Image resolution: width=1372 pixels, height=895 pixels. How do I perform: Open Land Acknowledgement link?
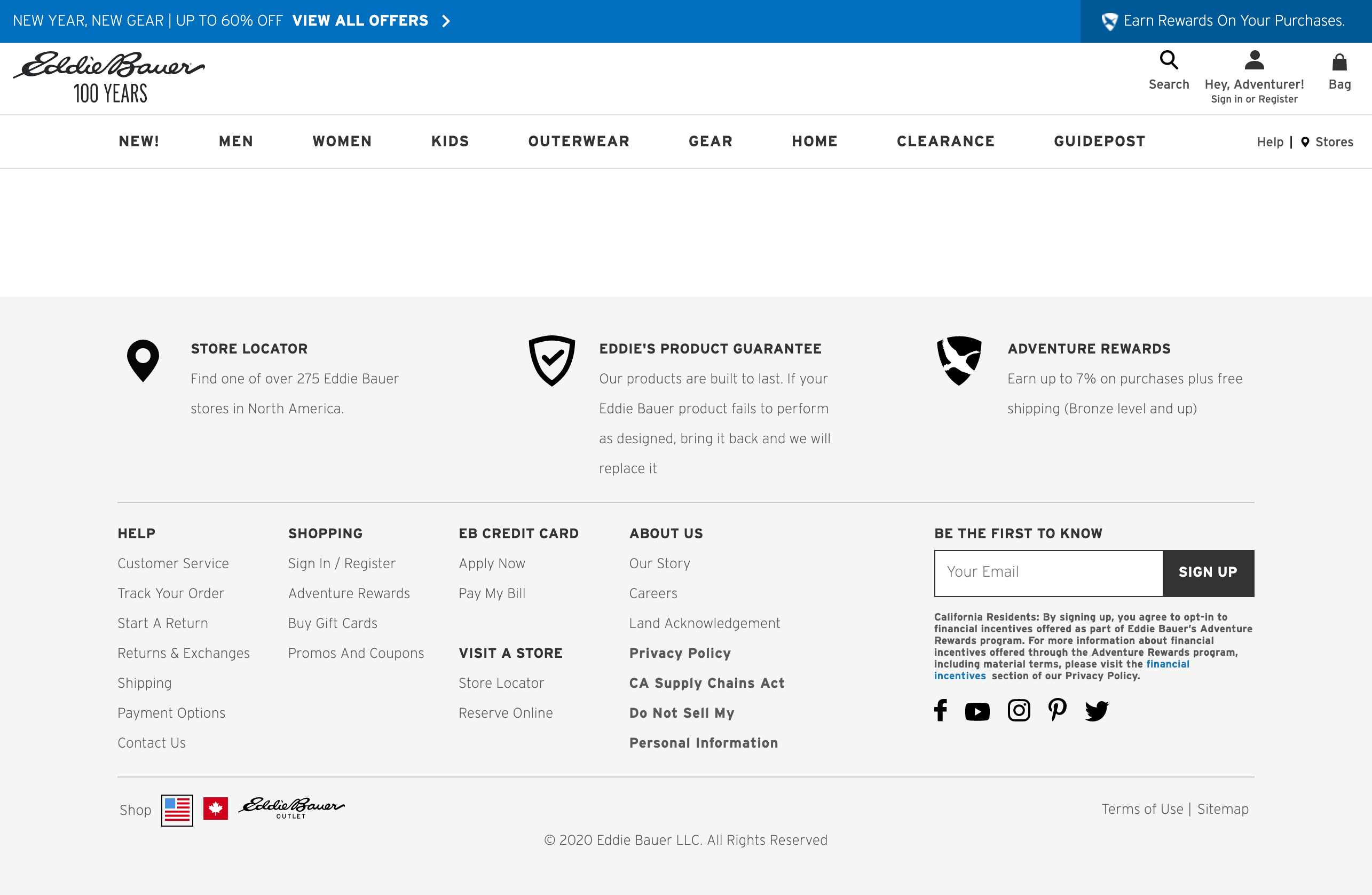(705, 623)
